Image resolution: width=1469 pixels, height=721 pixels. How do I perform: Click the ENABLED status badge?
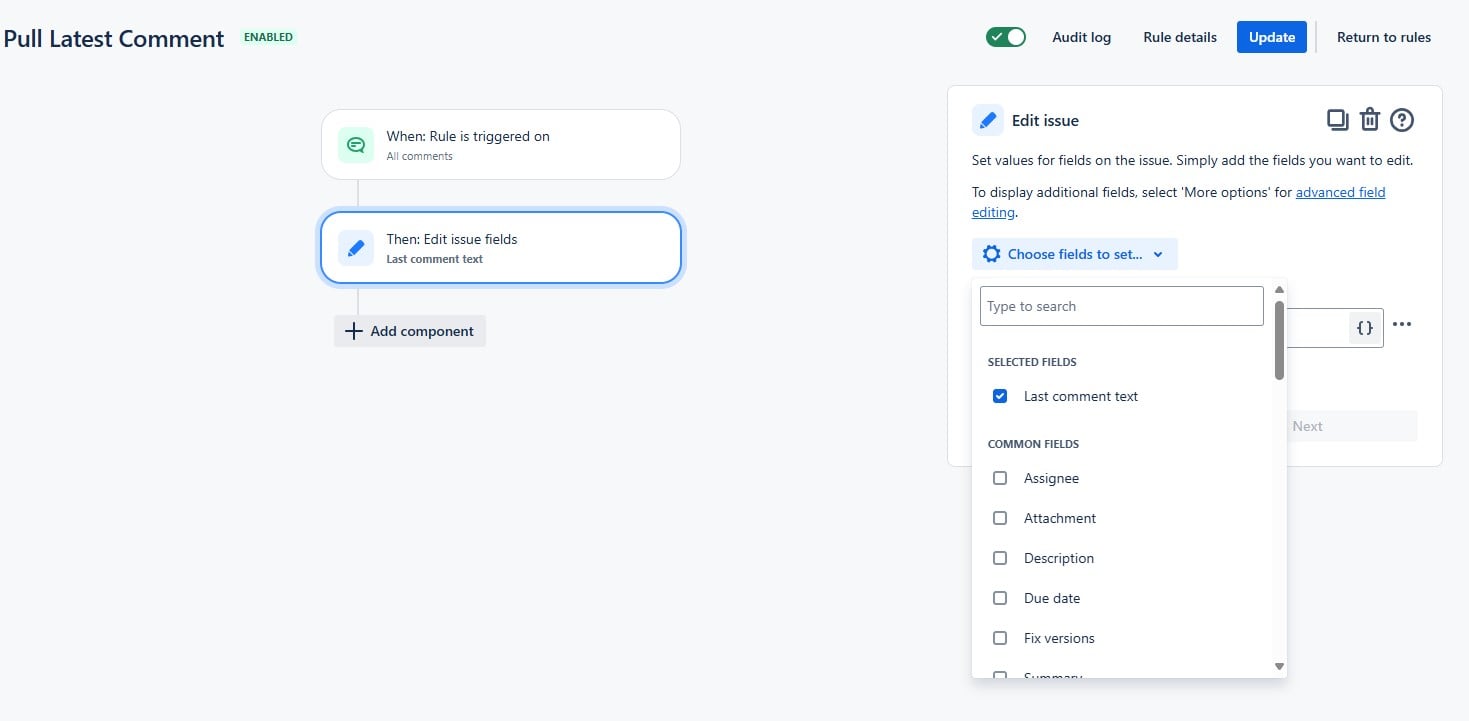click(x=269, y=37)
